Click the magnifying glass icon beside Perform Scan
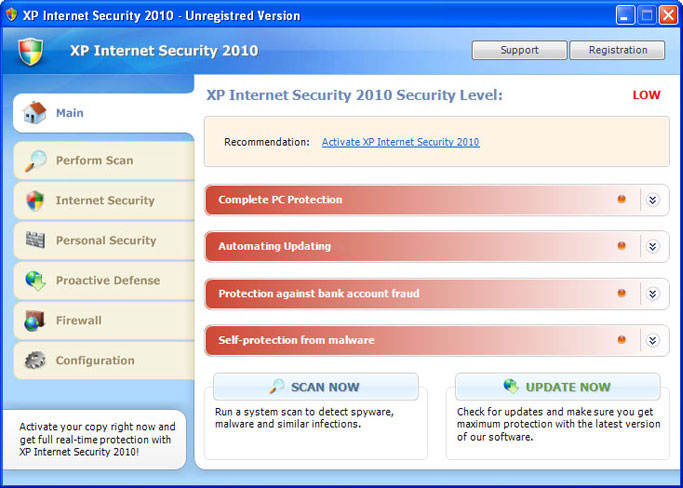 35,160
